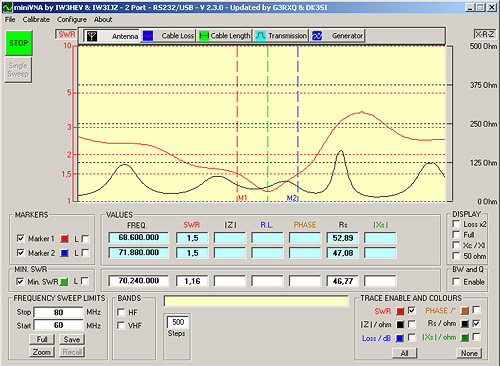Image resolution: width=500 pixels, height=366 pixels.
Task: Open the About menu
Action: tap(103, 19)
